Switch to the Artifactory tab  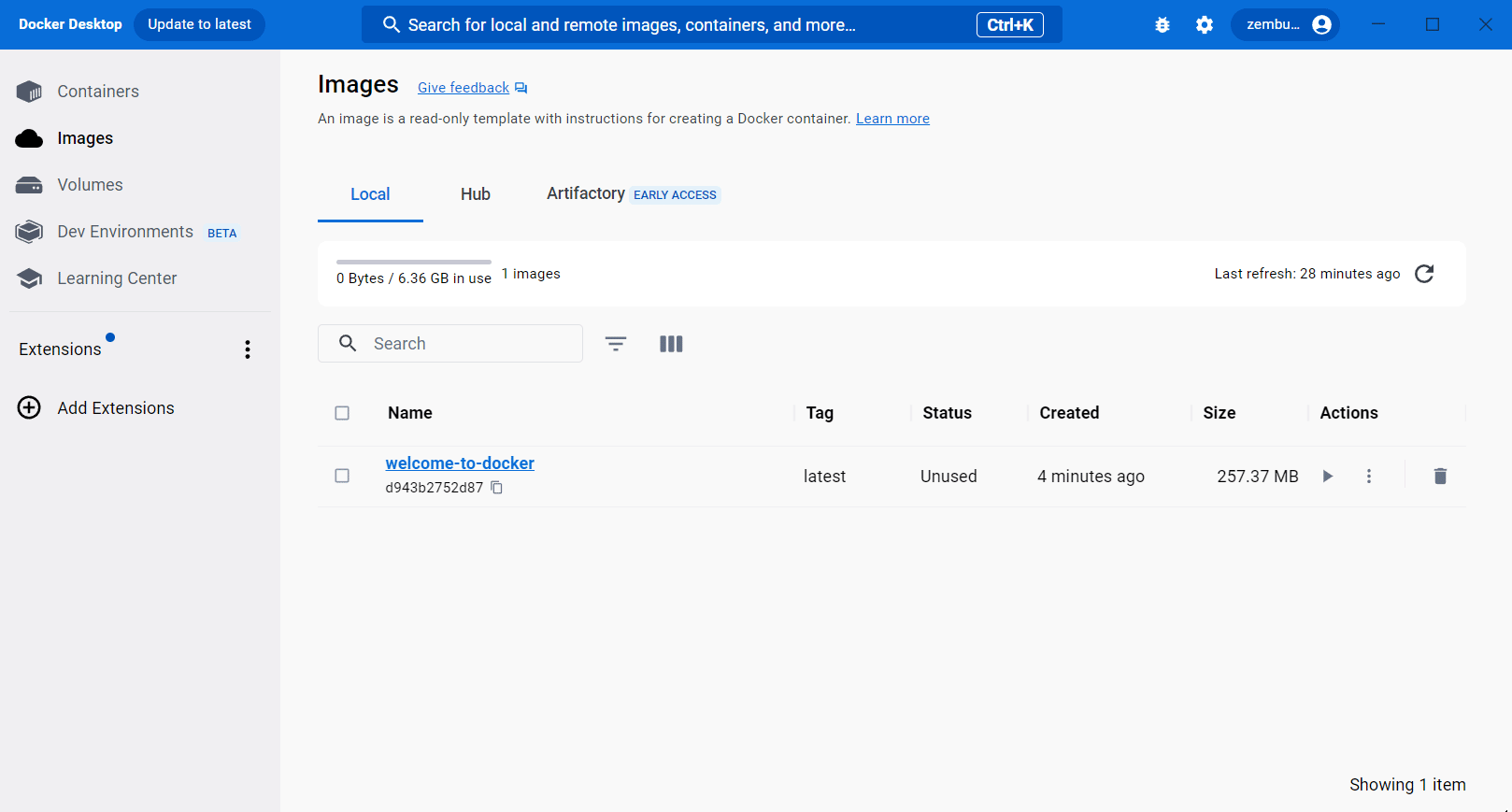pos(634,194)
